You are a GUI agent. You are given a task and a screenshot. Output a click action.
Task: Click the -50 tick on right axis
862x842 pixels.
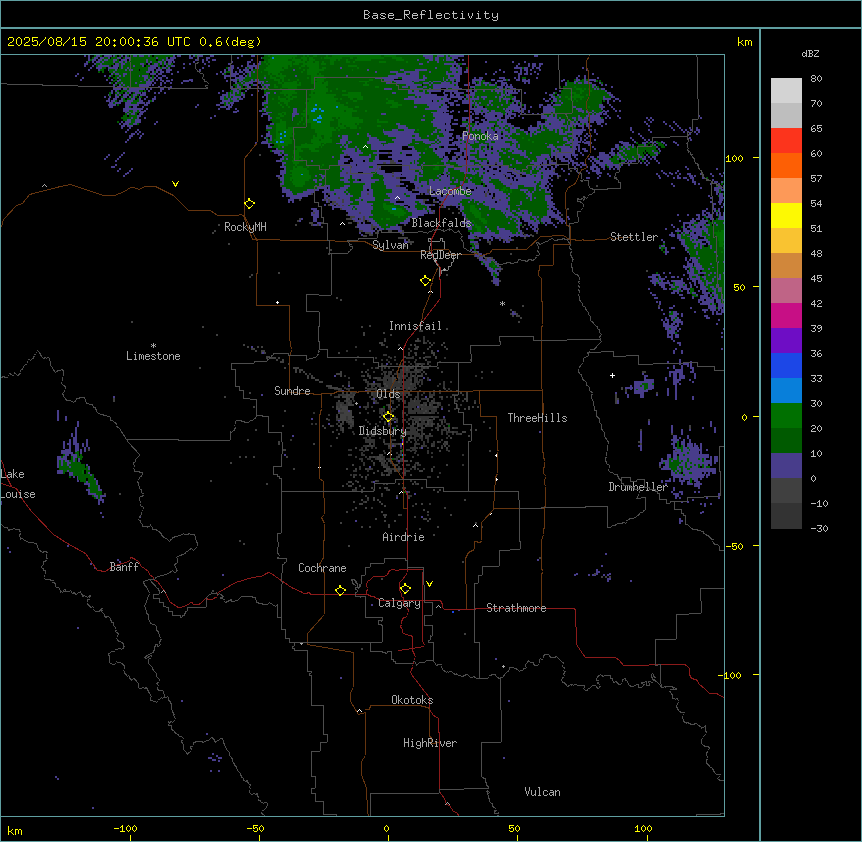tap(734, 546)
